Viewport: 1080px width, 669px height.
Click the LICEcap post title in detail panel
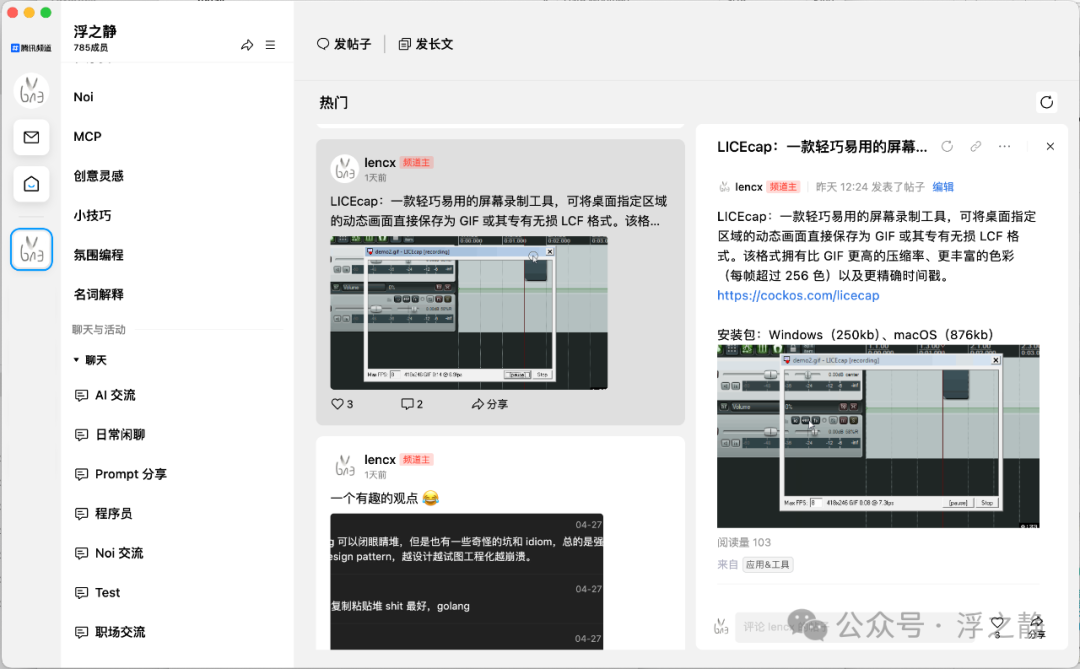(822, 147)
